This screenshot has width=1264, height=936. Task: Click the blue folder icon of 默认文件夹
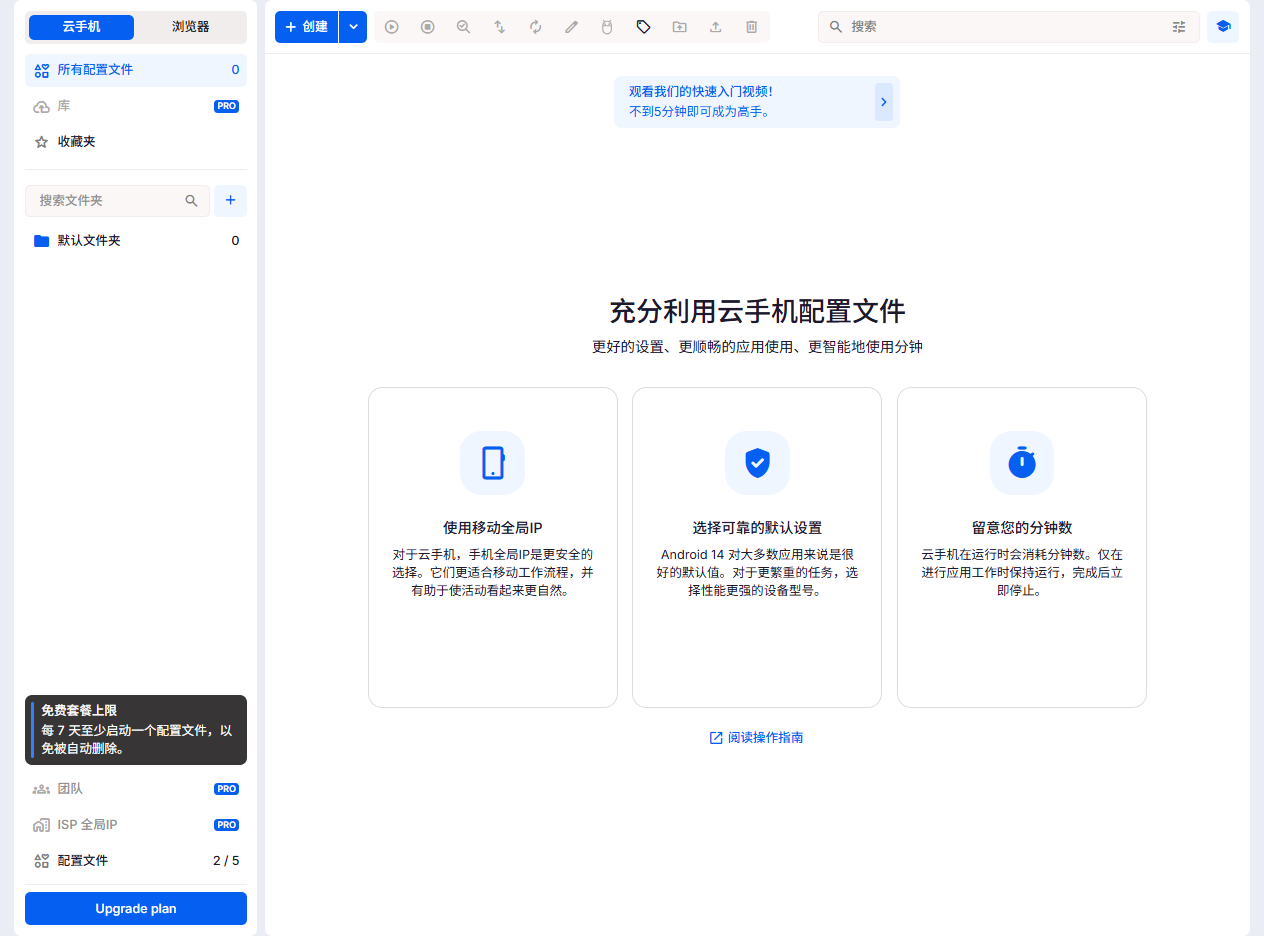pos(41,241)
